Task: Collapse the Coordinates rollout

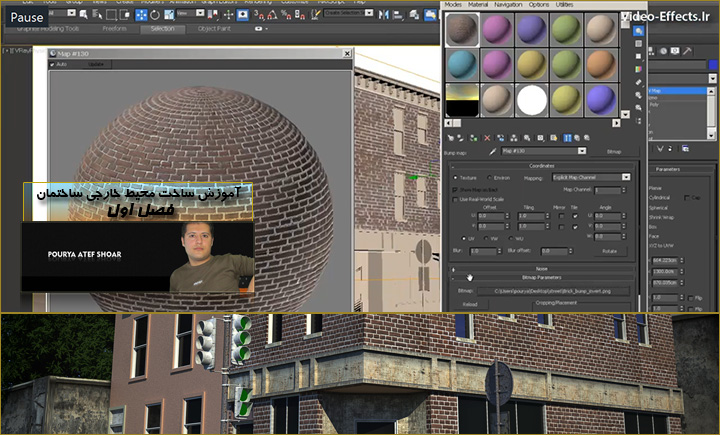Action: [542, 165]
